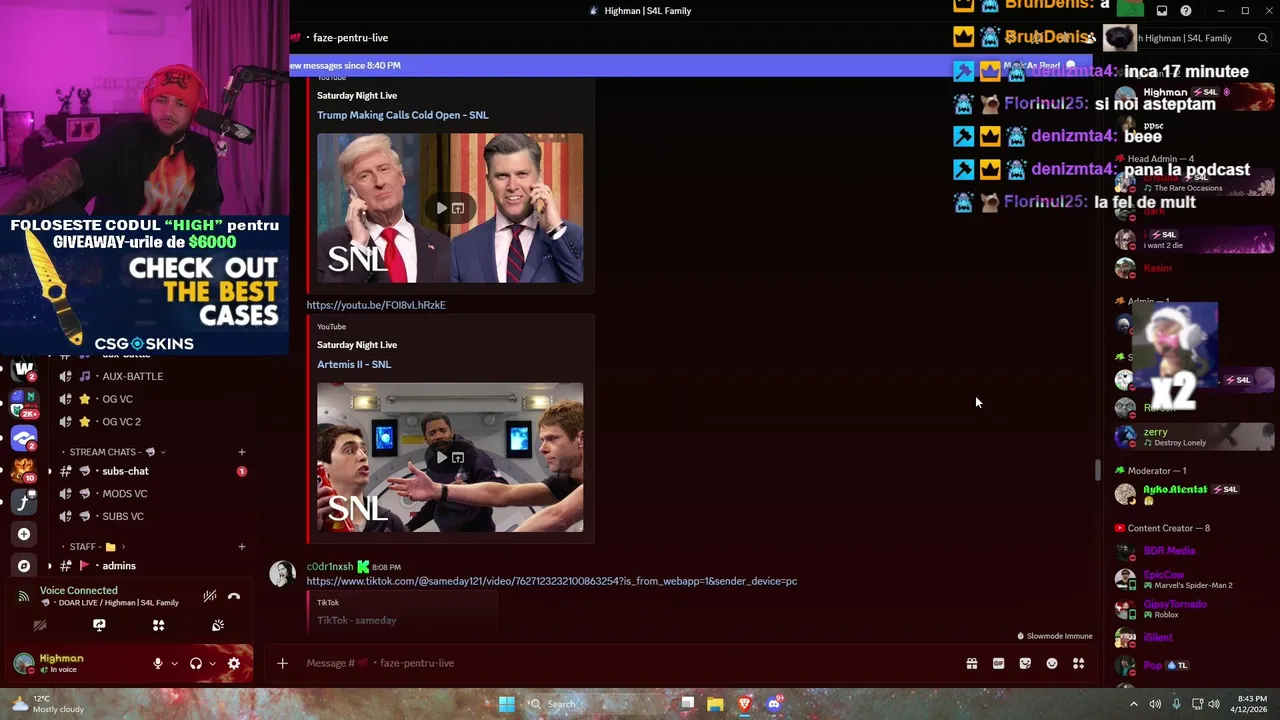Viewport: 1280px width, 720px height.
Task: Share your screen from voice panel
Action: click(99, 625)
